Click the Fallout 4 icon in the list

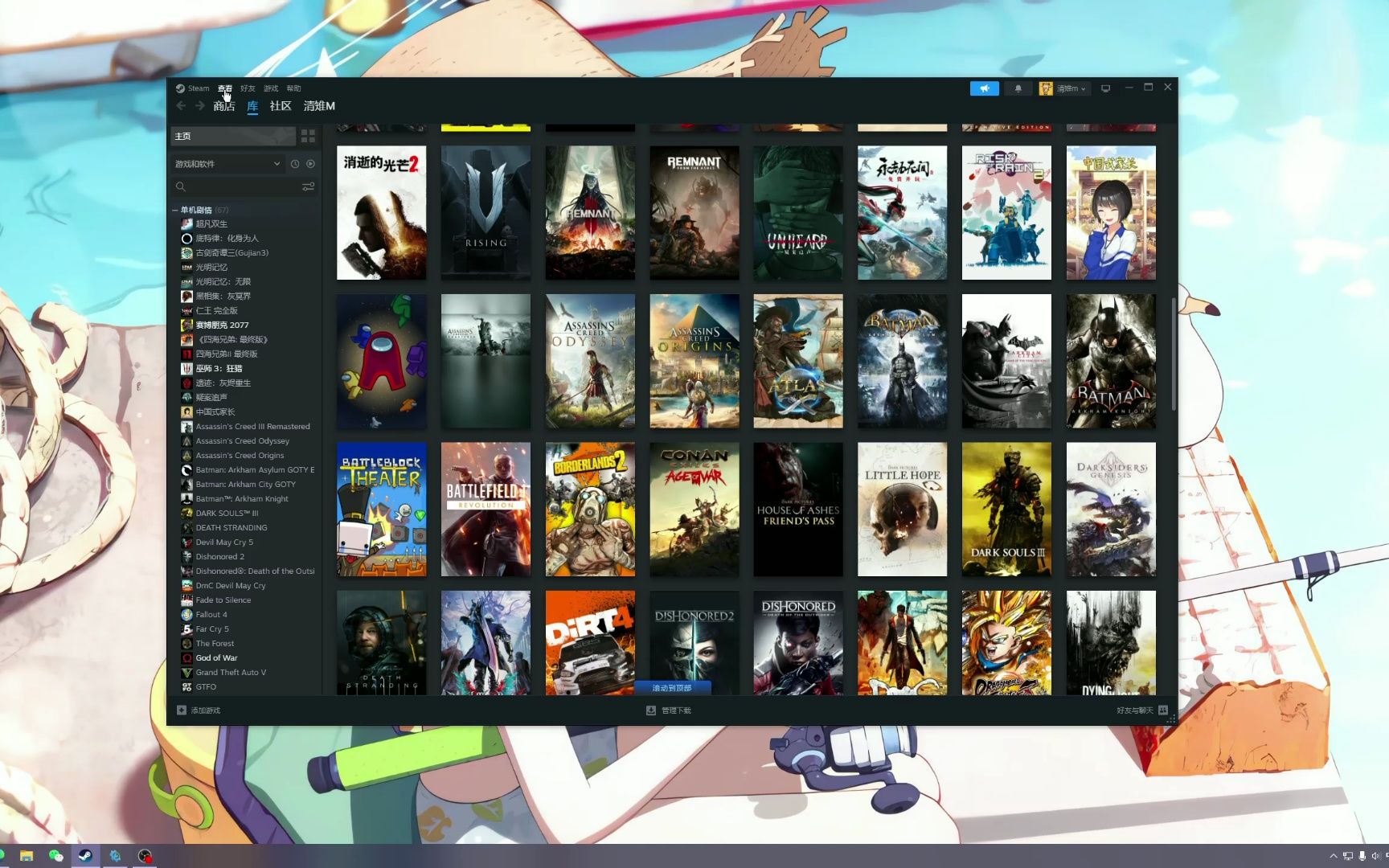pos(186,615)
